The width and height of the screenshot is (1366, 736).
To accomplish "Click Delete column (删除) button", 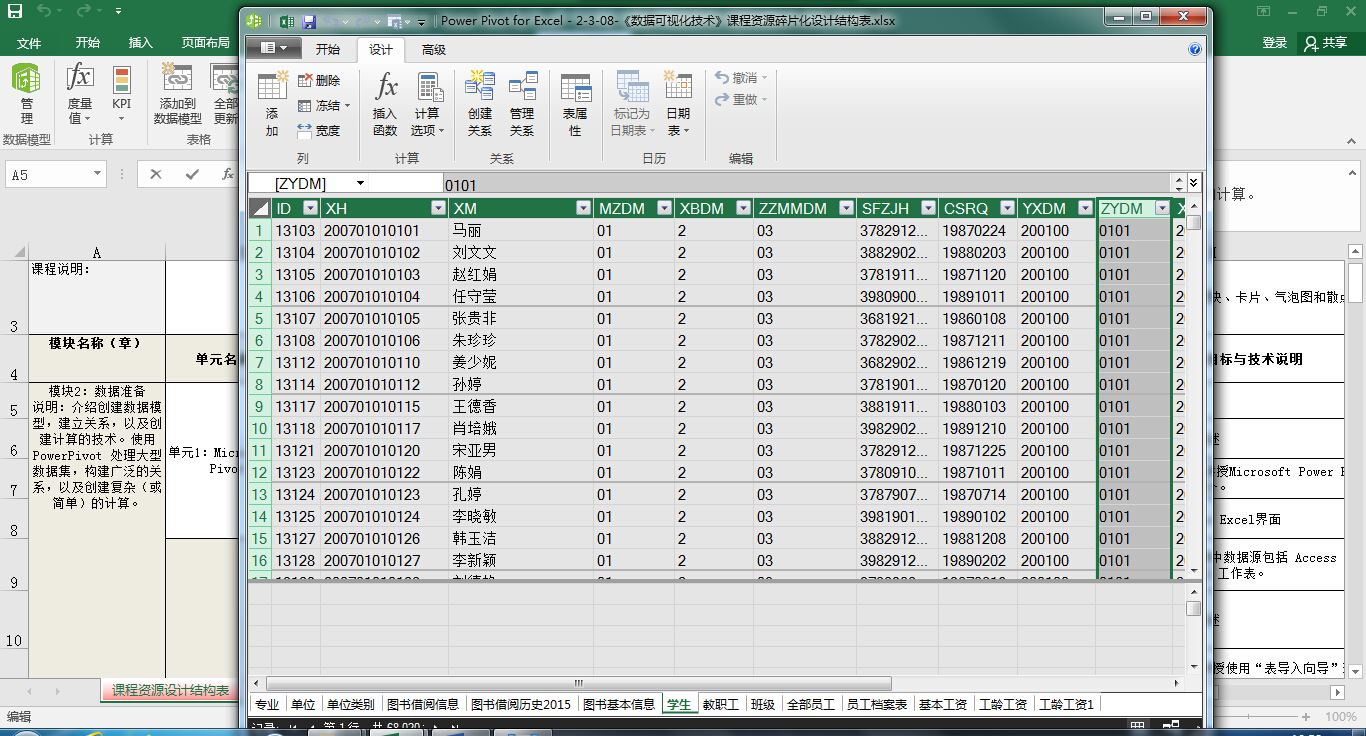I will point(319,81).
